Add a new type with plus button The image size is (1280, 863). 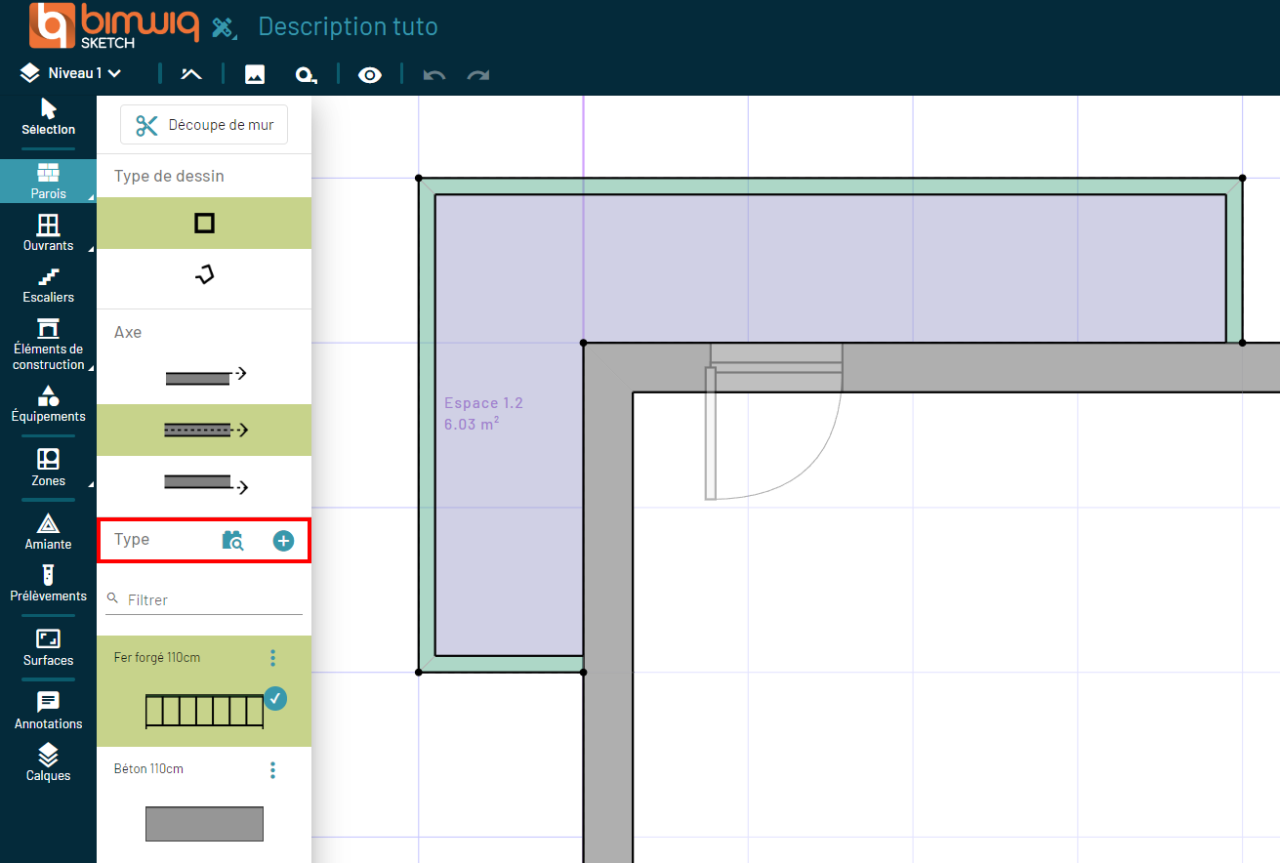point(284,541)
